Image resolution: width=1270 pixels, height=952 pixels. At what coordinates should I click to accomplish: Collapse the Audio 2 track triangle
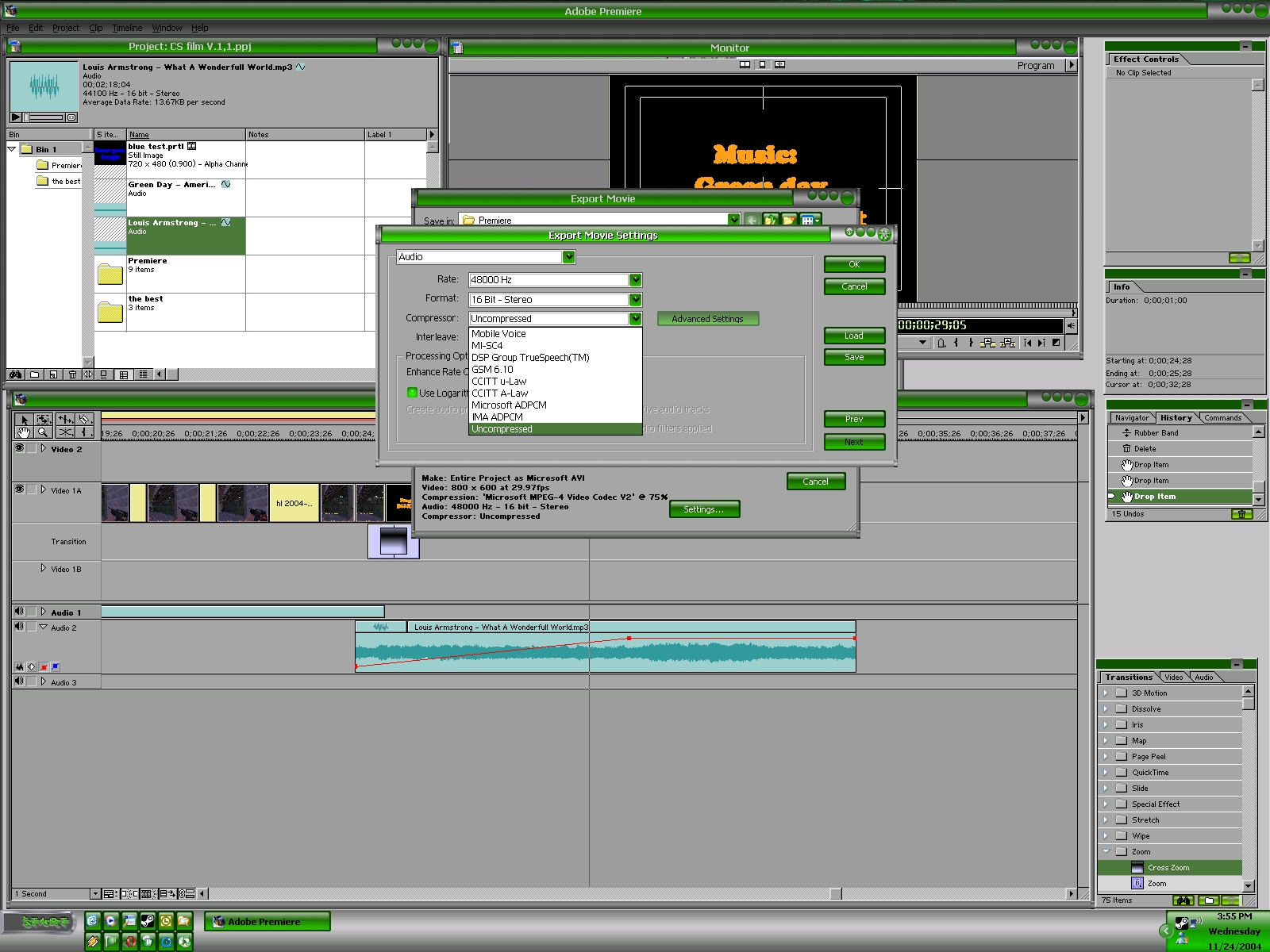(44, 627)
